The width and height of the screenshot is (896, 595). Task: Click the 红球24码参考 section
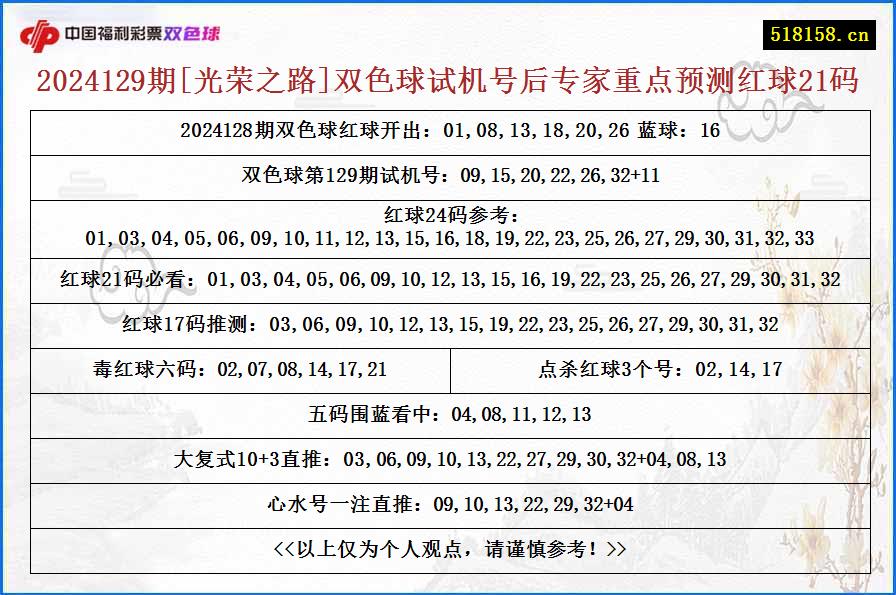pyautogui.click(x=448, y=224)
